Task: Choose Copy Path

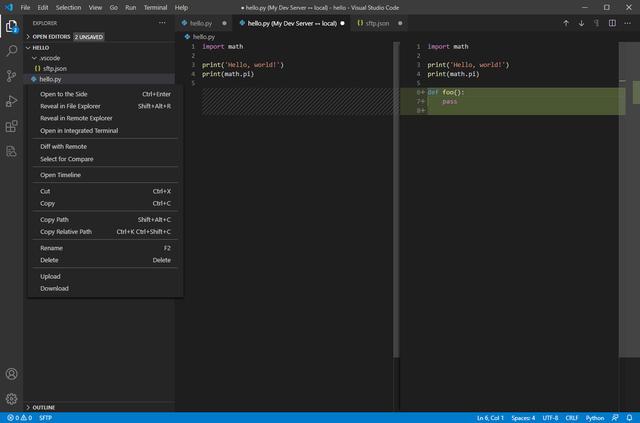Action: [105, 220]
